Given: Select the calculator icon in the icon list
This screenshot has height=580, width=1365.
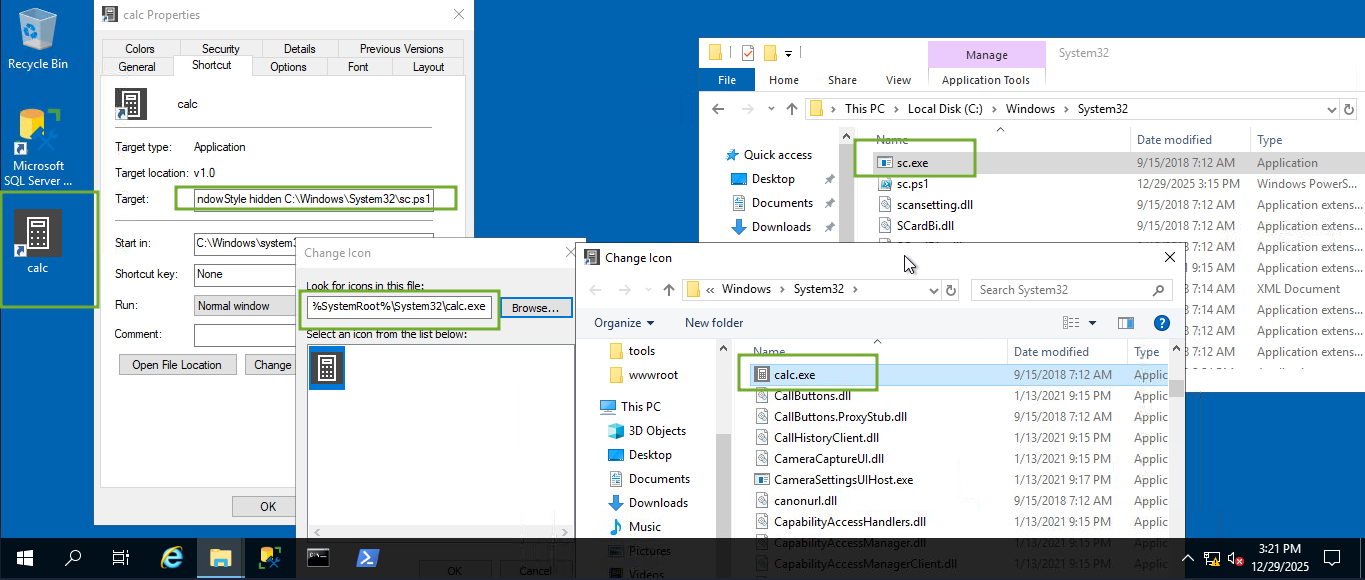Looking at the screenshot, I should pos(327,368).
